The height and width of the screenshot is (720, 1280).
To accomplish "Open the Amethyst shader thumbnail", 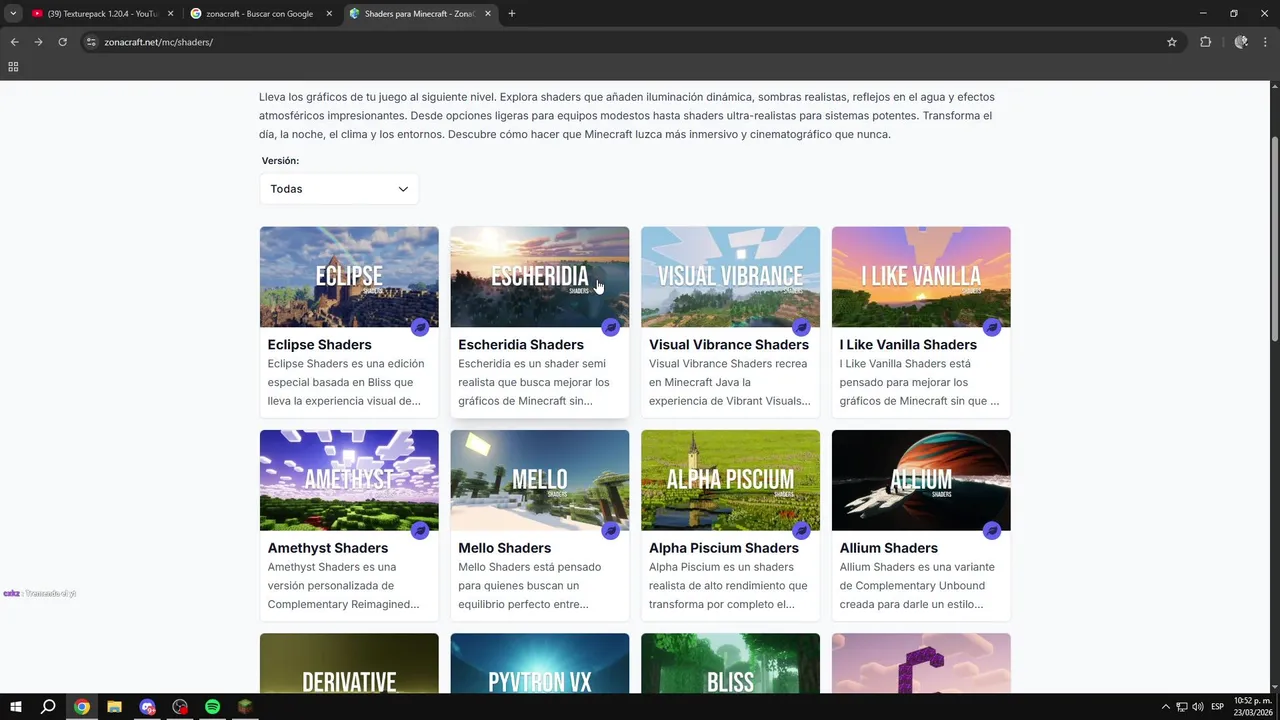I will click(349, 480).
